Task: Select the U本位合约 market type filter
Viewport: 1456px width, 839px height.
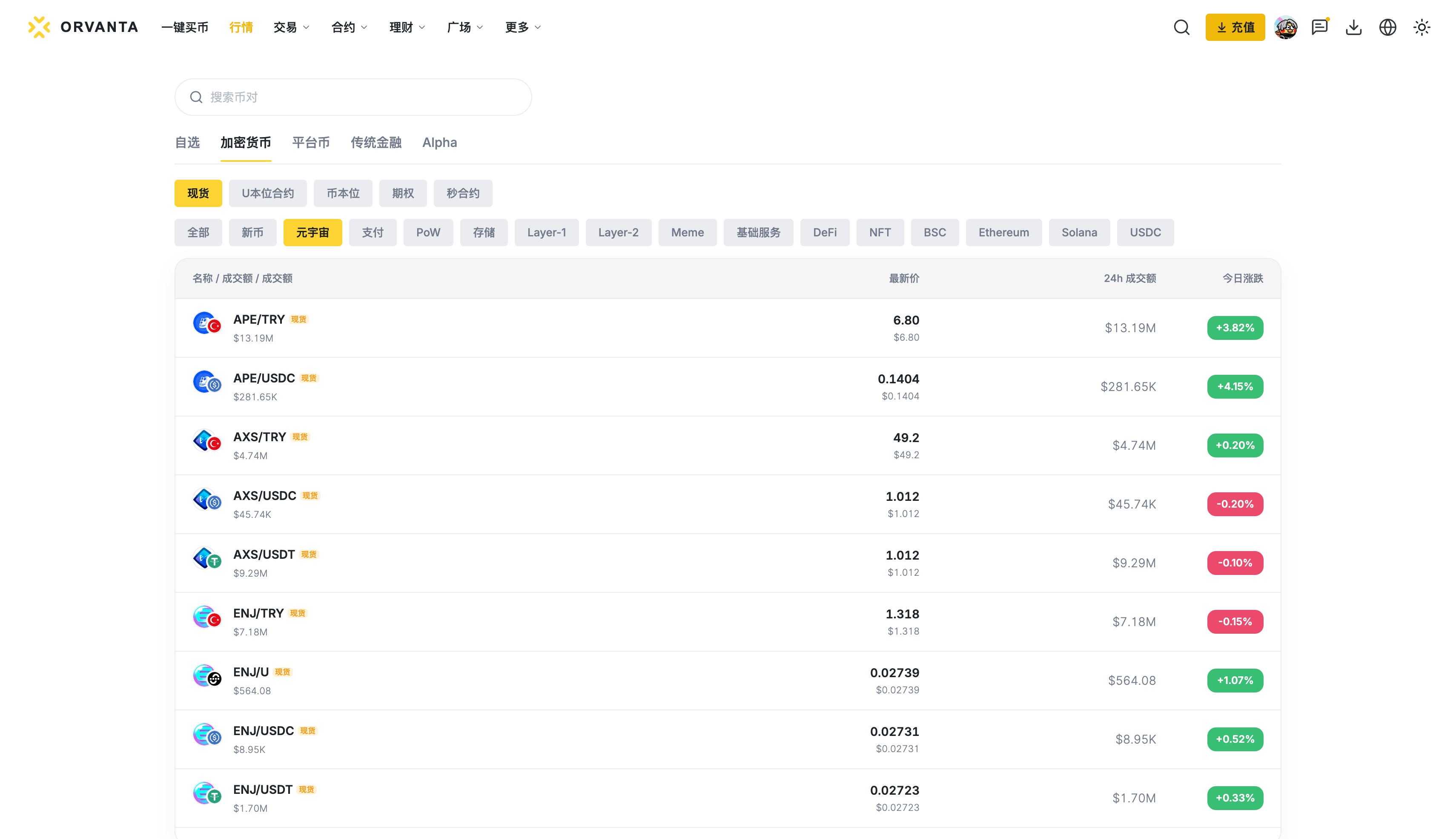Action: click(x=268, y=193)
